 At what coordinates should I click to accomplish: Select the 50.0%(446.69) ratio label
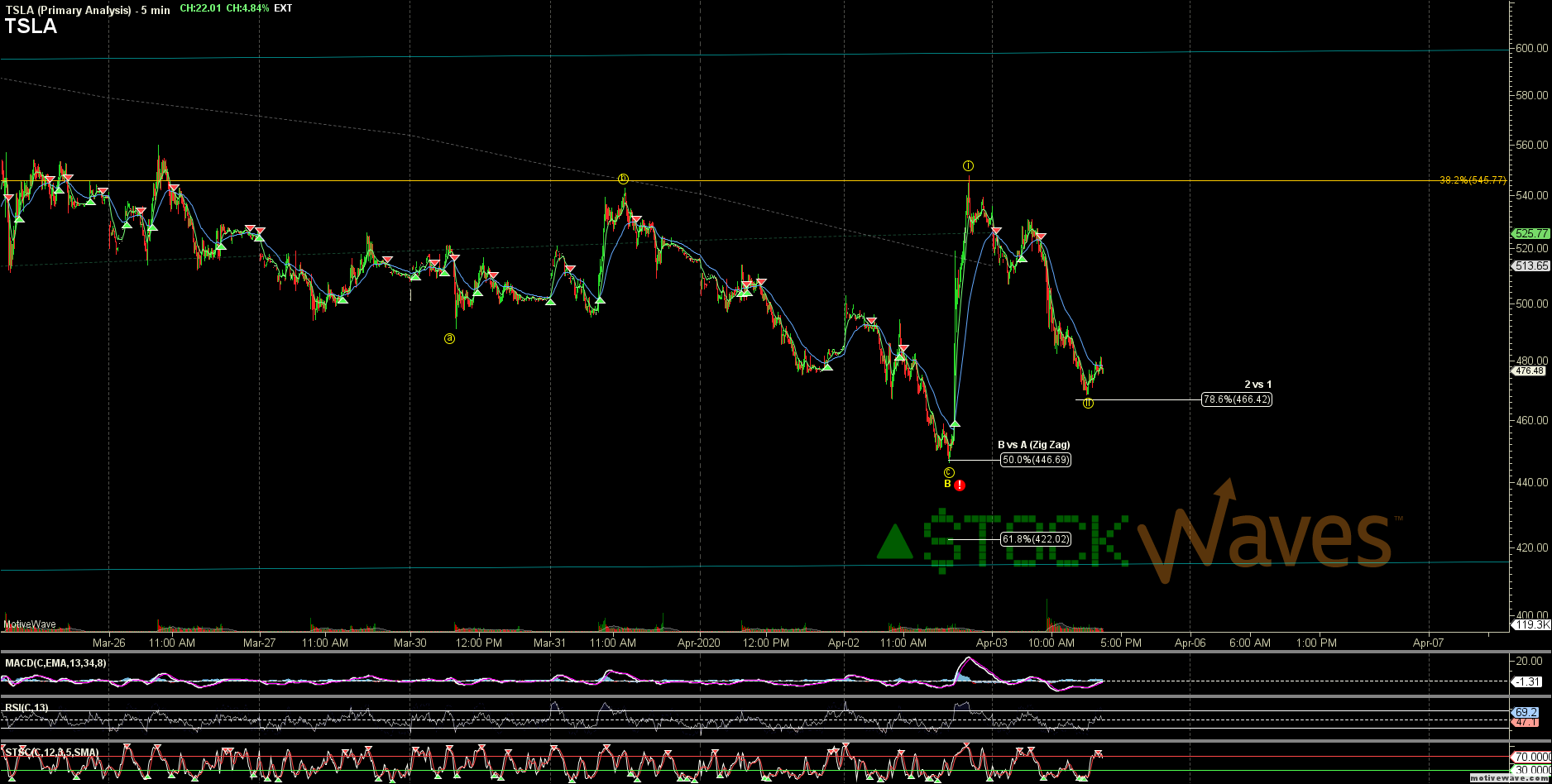pos(1036,460)
